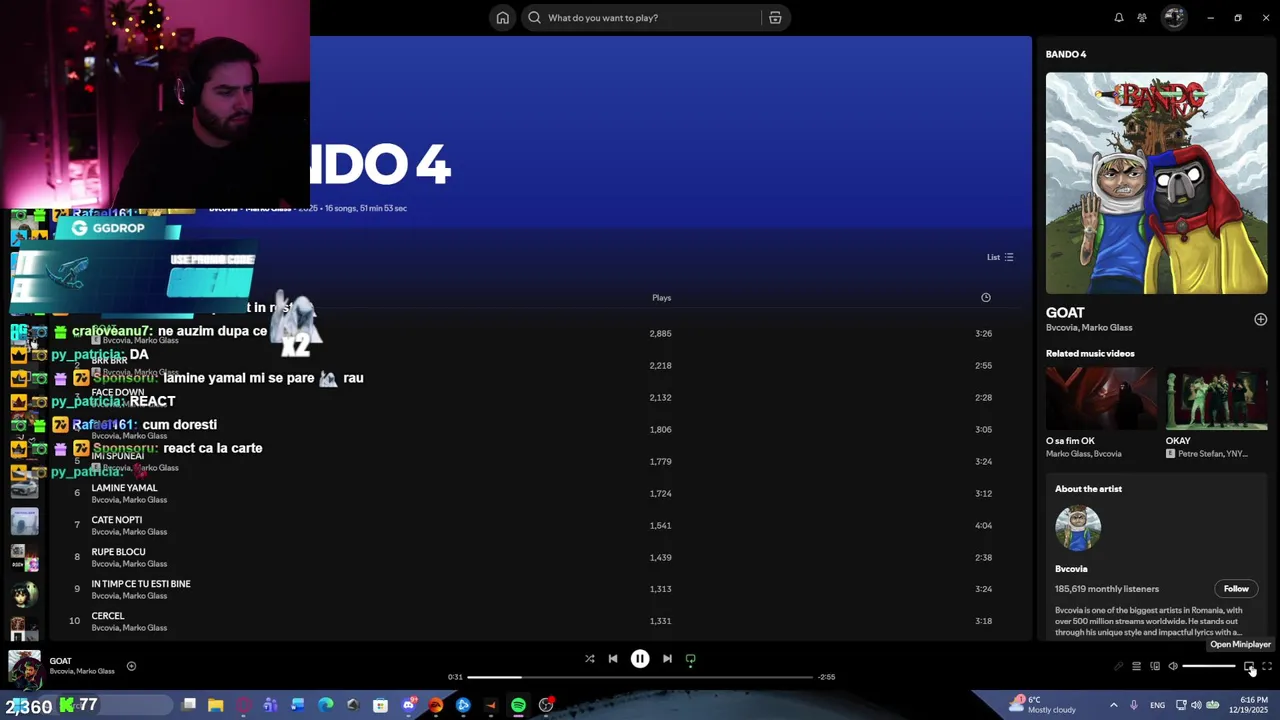
Task: Open microphone icon in system tray
Action: [1134, 705]
